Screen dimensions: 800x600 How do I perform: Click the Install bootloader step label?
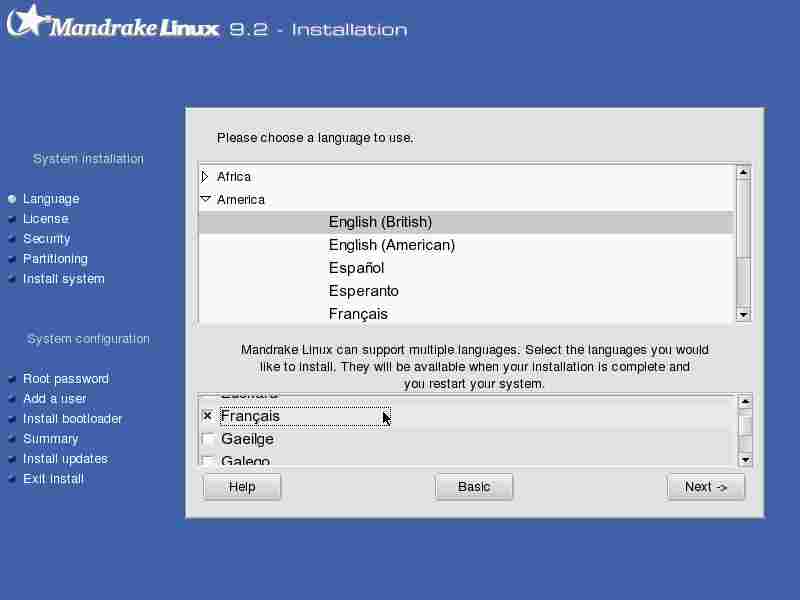point(72,419)
